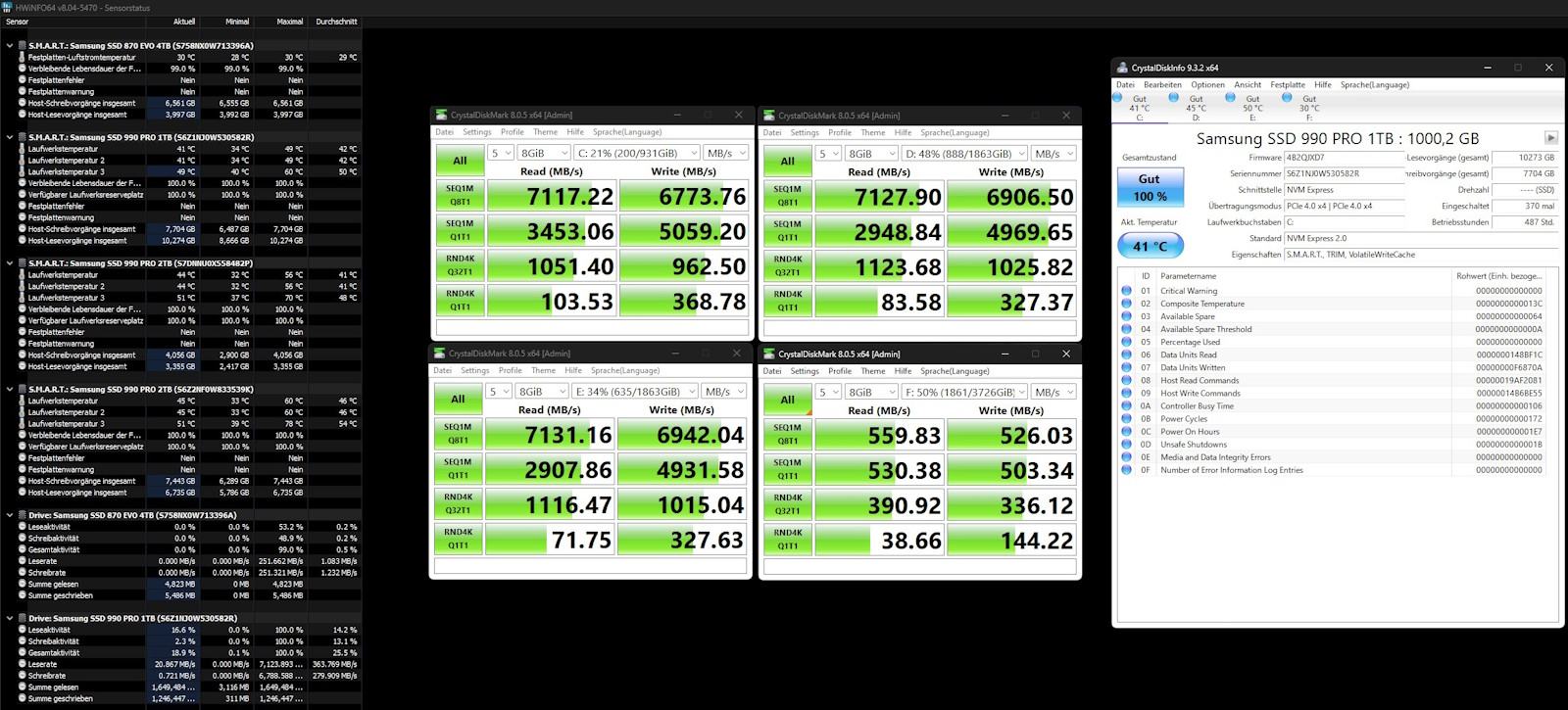The height and width of the screenshot is (710, 1568).
Task: Click empty comment box below C: CrystalDiskMark results
Action: (x=592, y=328)
